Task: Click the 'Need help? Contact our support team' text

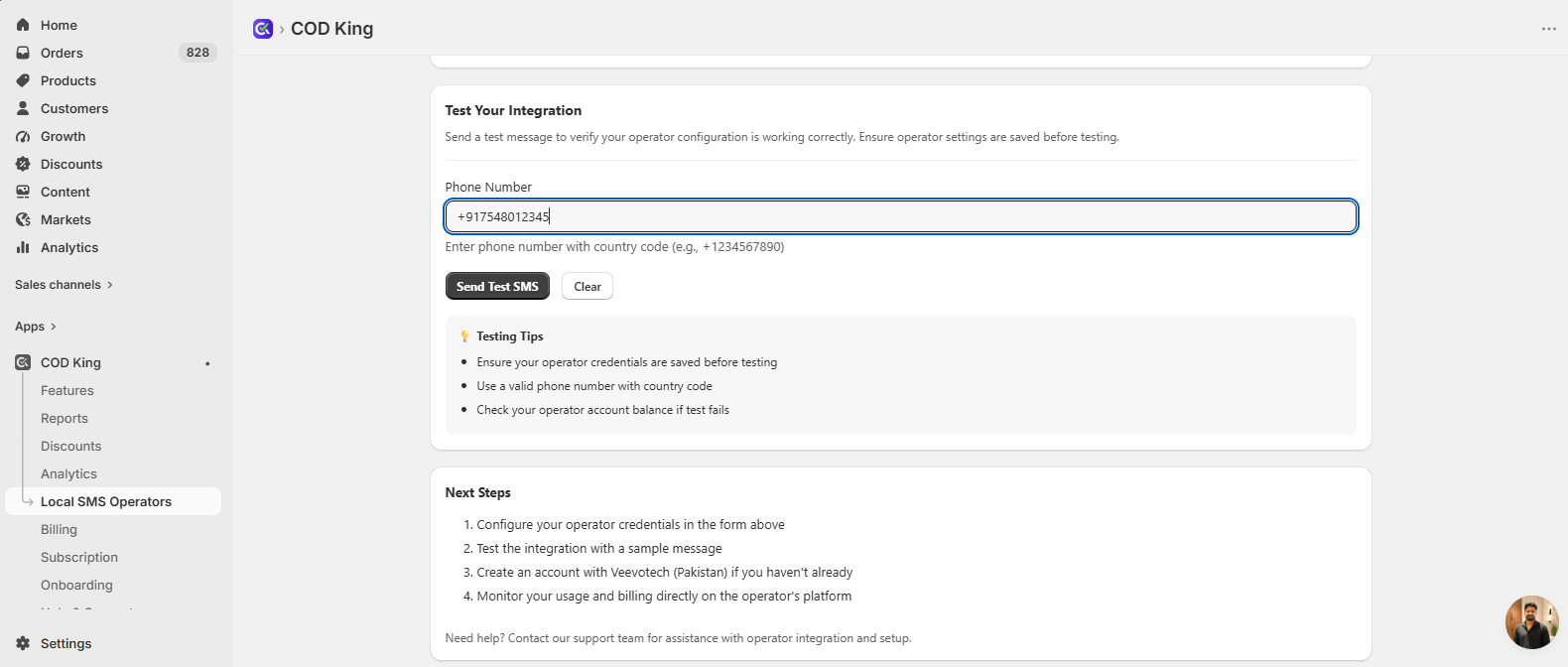Action: [678, 638]
